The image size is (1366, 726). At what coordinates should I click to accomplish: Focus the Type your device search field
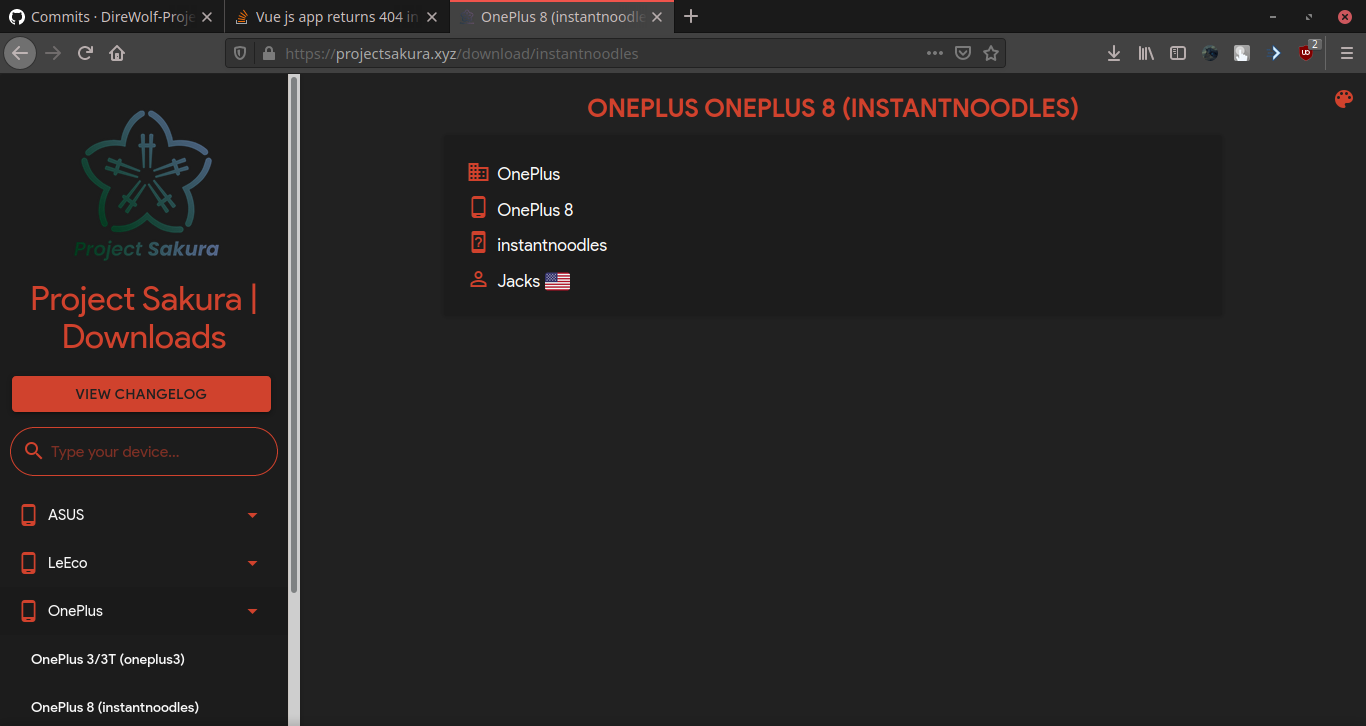click(x=144, y=452)
